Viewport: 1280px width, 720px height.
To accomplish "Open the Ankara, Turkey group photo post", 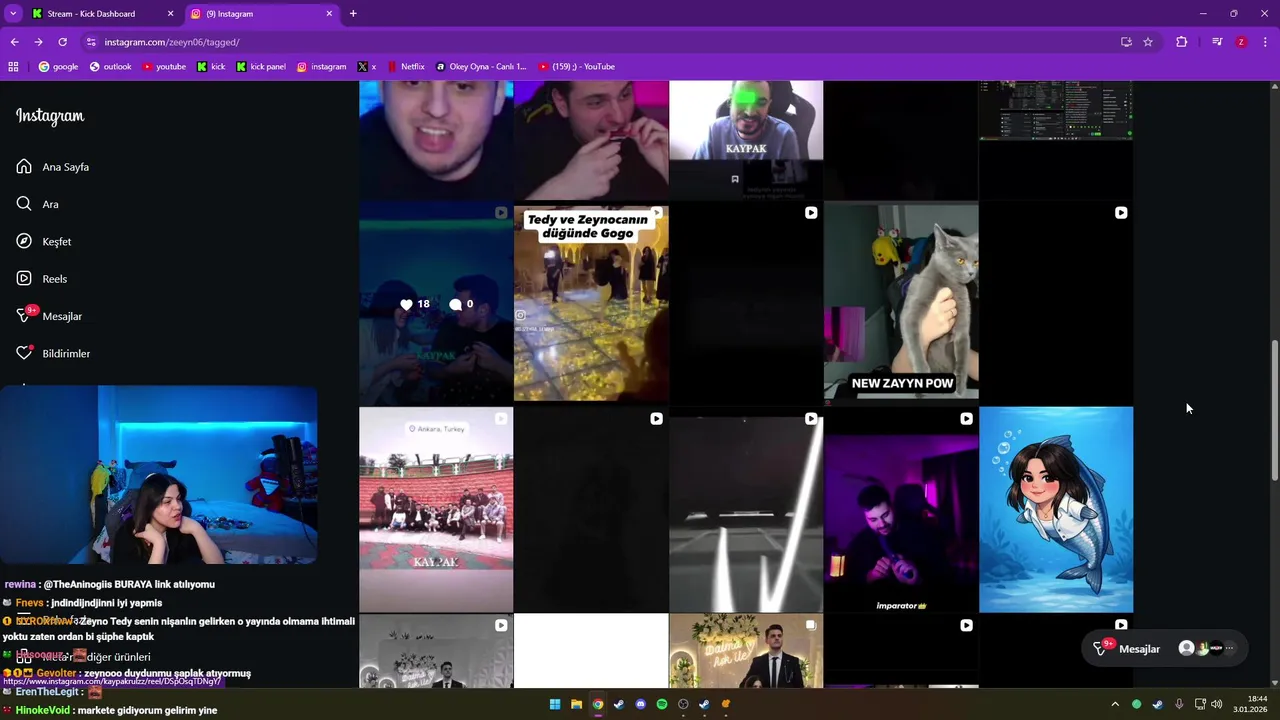I will coord(436,509).
